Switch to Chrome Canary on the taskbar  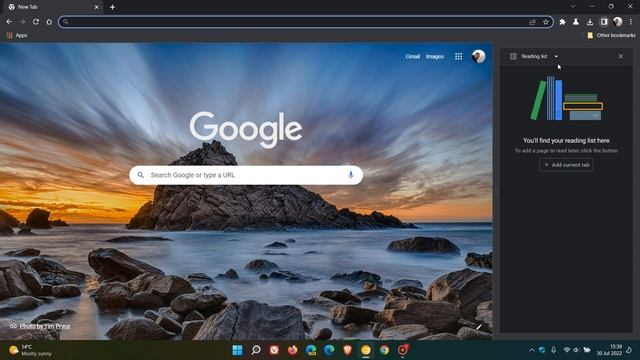click(366, 350)
